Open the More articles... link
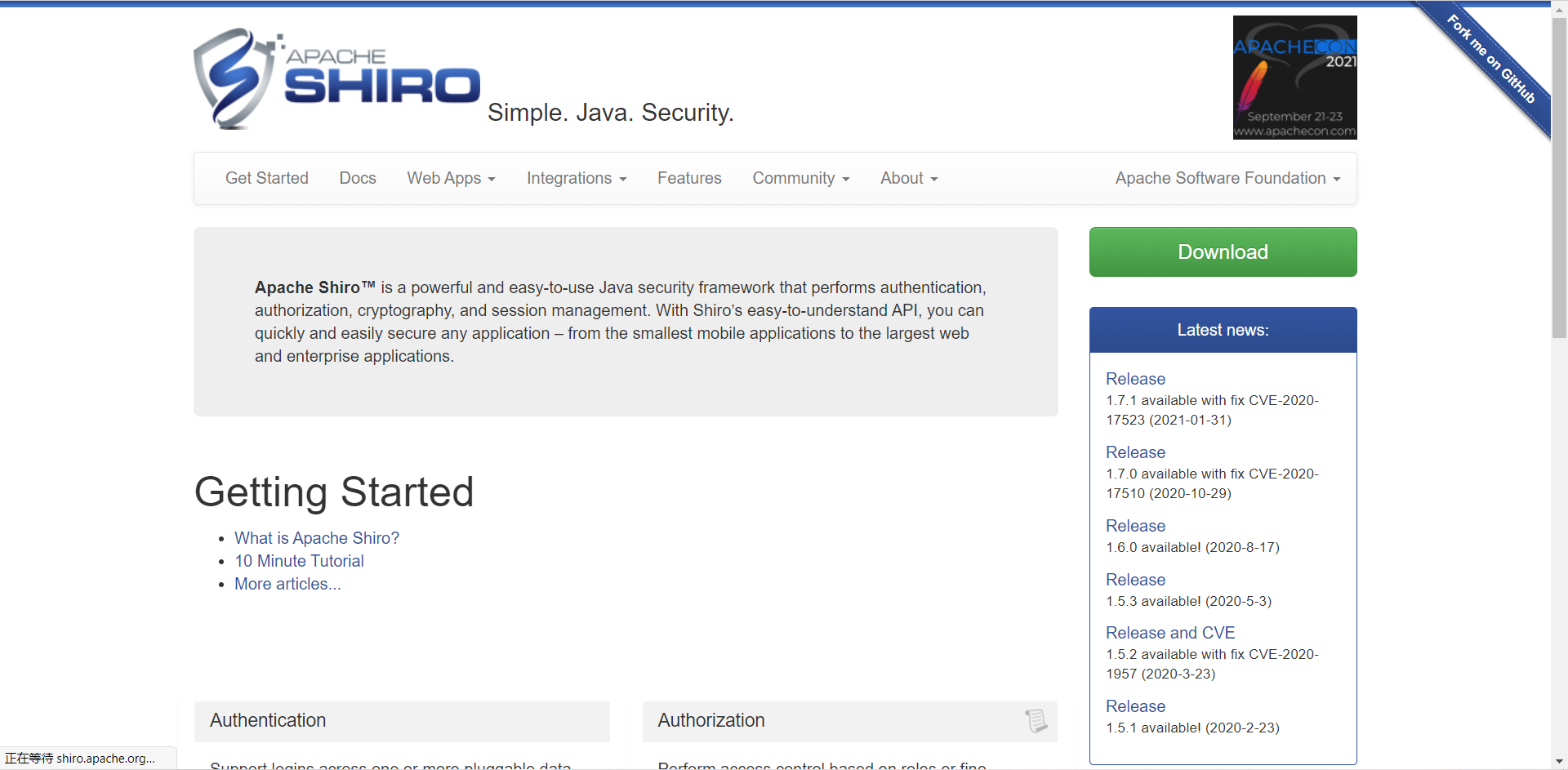 point(287,584)
